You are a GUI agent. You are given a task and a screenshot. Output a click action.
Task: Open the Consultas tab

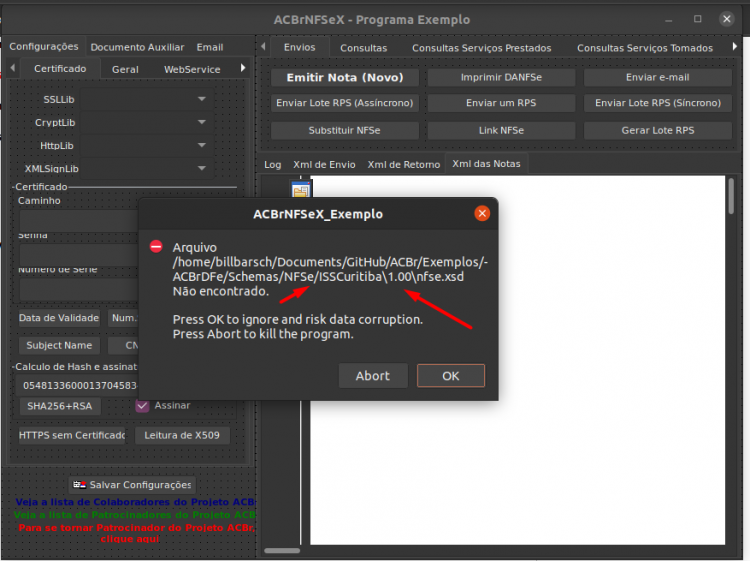(364, 48)
